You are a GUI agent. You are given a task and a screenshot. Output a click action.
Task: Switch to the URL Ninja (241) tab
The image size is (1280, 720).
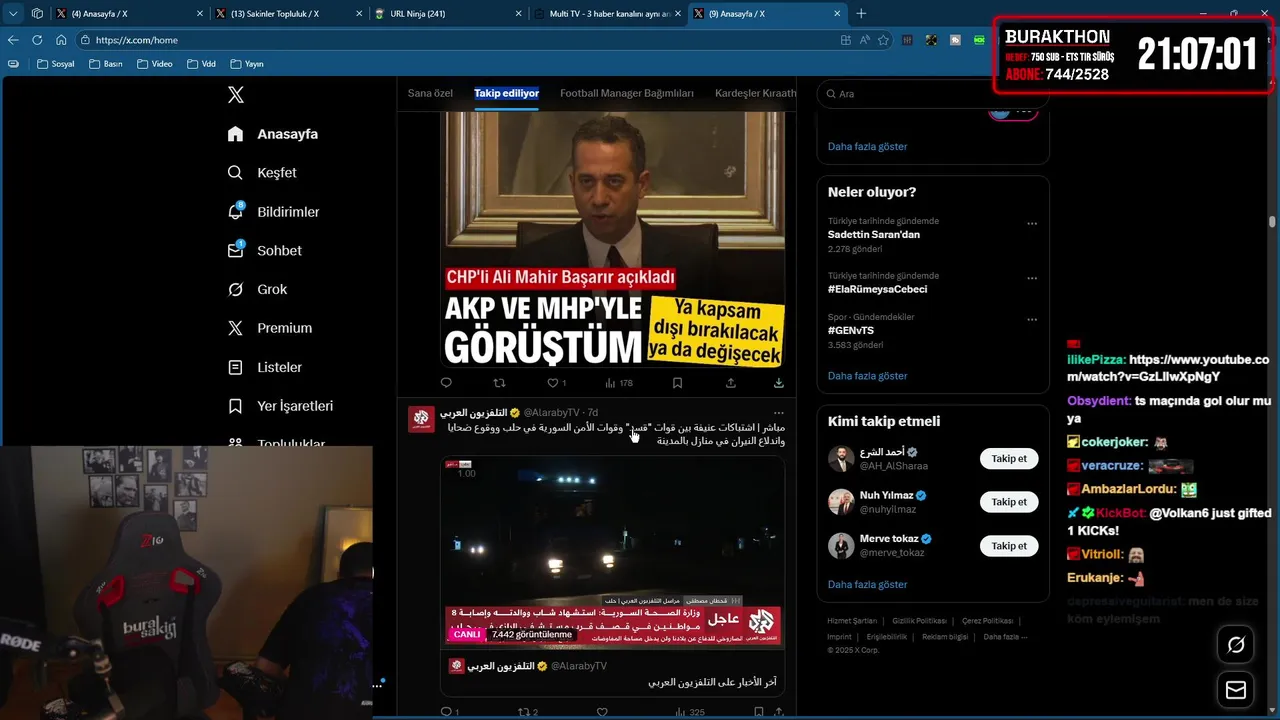[447, 14]
